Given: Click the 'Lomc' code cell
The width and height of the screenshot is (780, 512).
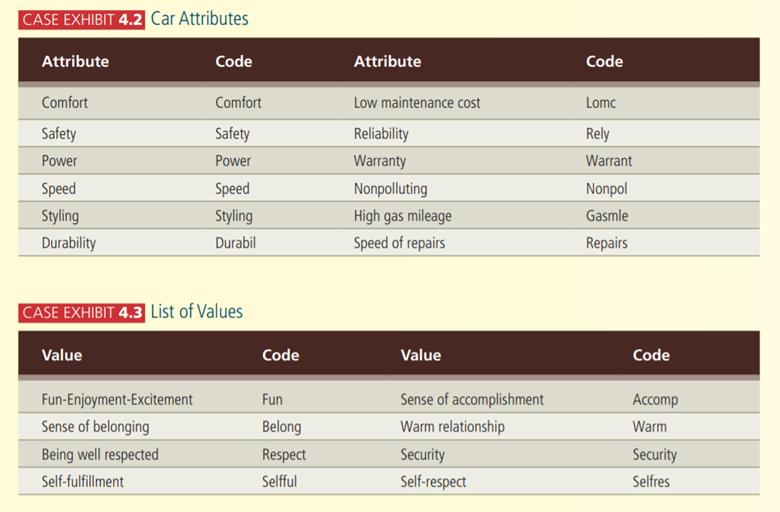Looking at the screenshot, I should pyautogui.click(x=601, y=102).
